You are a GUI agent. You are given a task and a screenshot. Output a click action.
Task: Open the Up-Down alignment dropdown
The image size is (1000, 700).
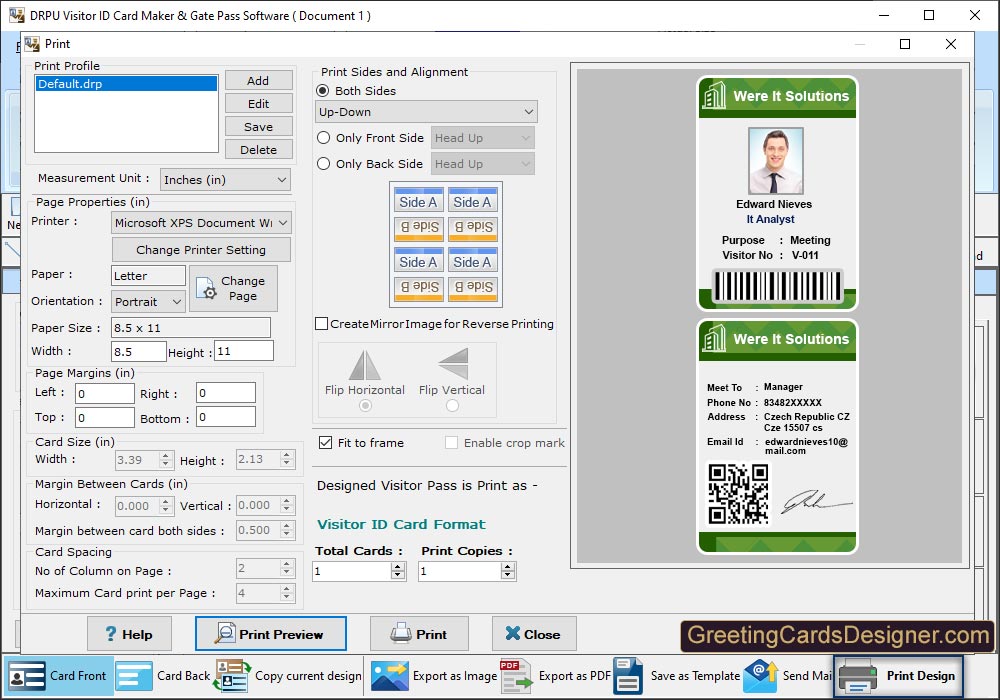point(426,112)
